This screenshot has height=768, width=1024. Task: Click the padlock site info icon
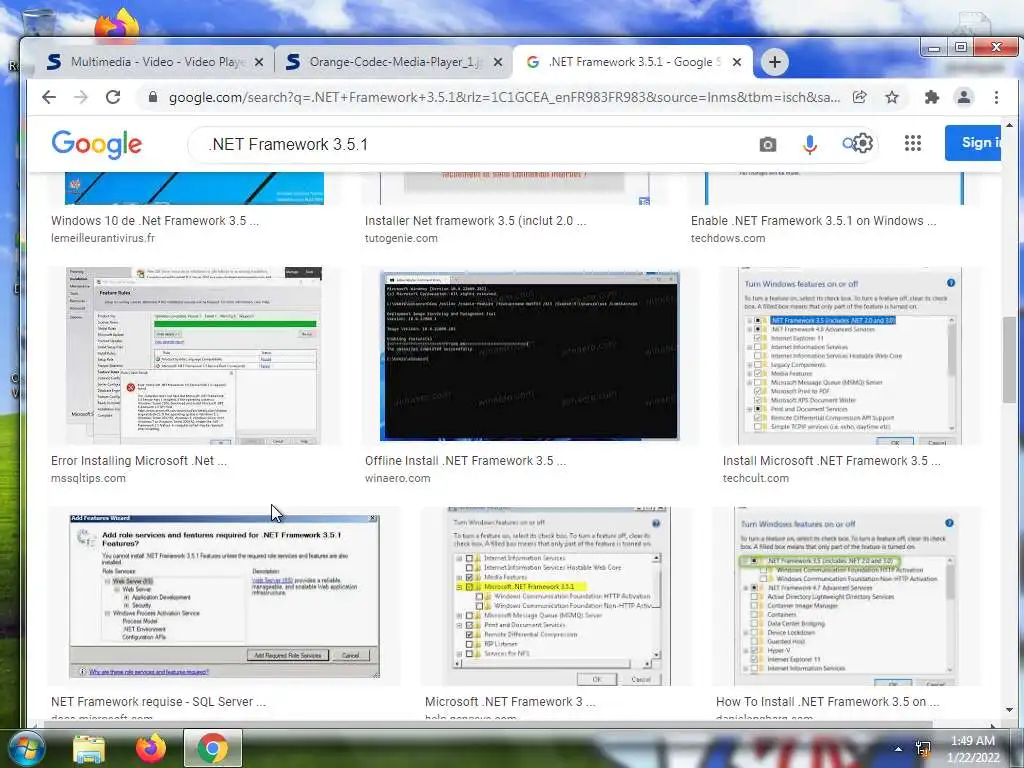point(153,97)
